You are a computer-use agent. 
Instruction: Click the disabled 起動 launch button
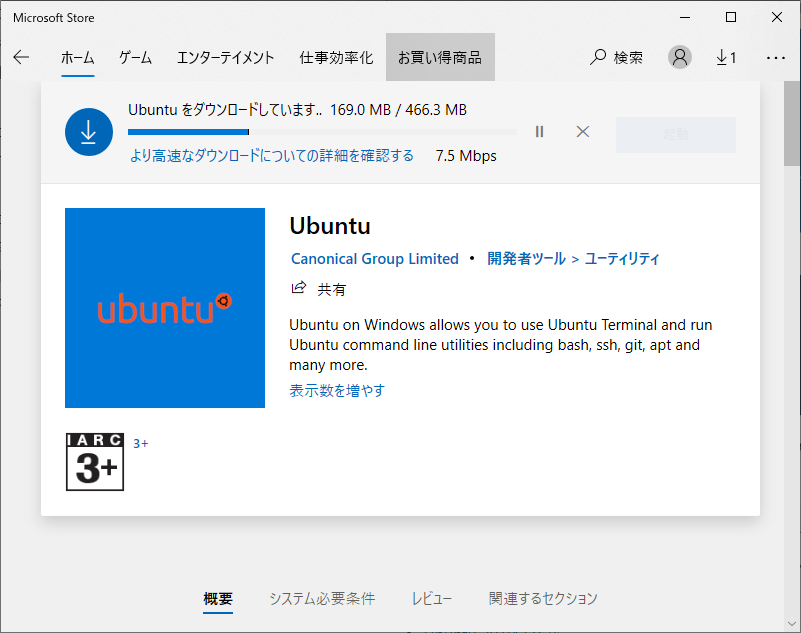[x=676, y=134]
